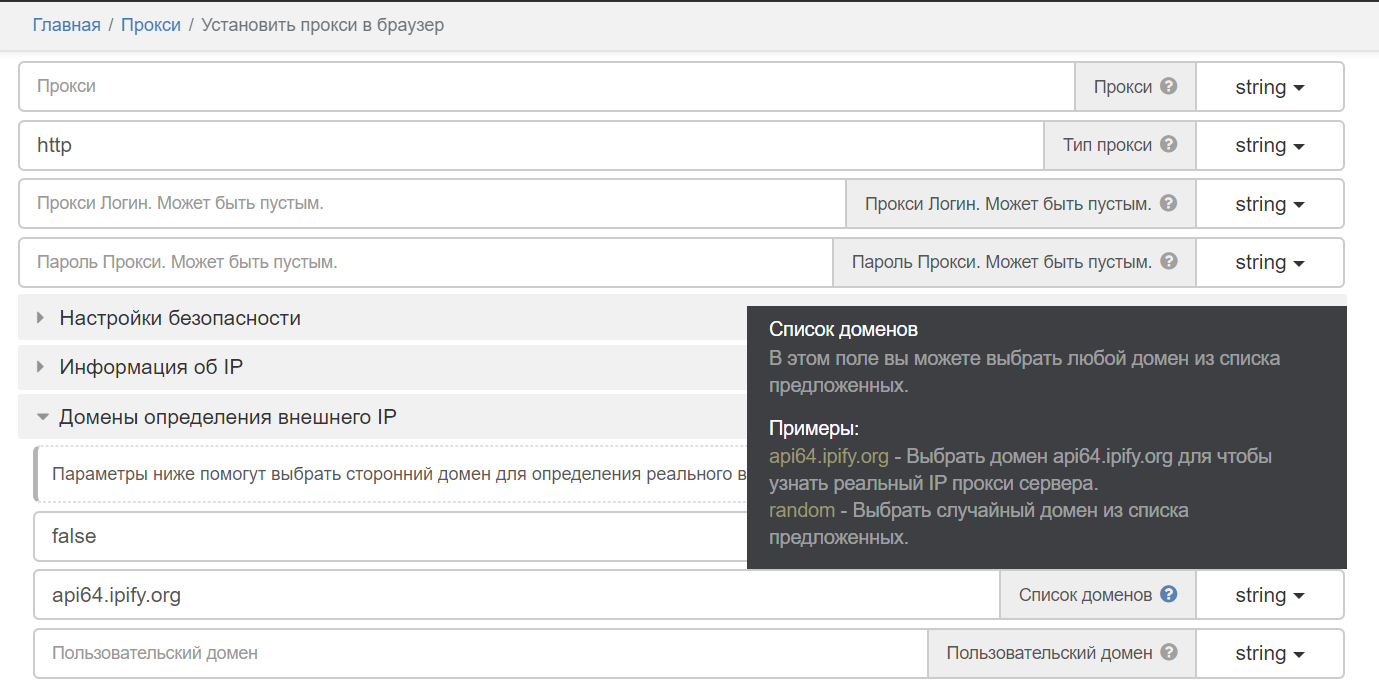Open Прокси page from breadcrumb

click(150, 24)
